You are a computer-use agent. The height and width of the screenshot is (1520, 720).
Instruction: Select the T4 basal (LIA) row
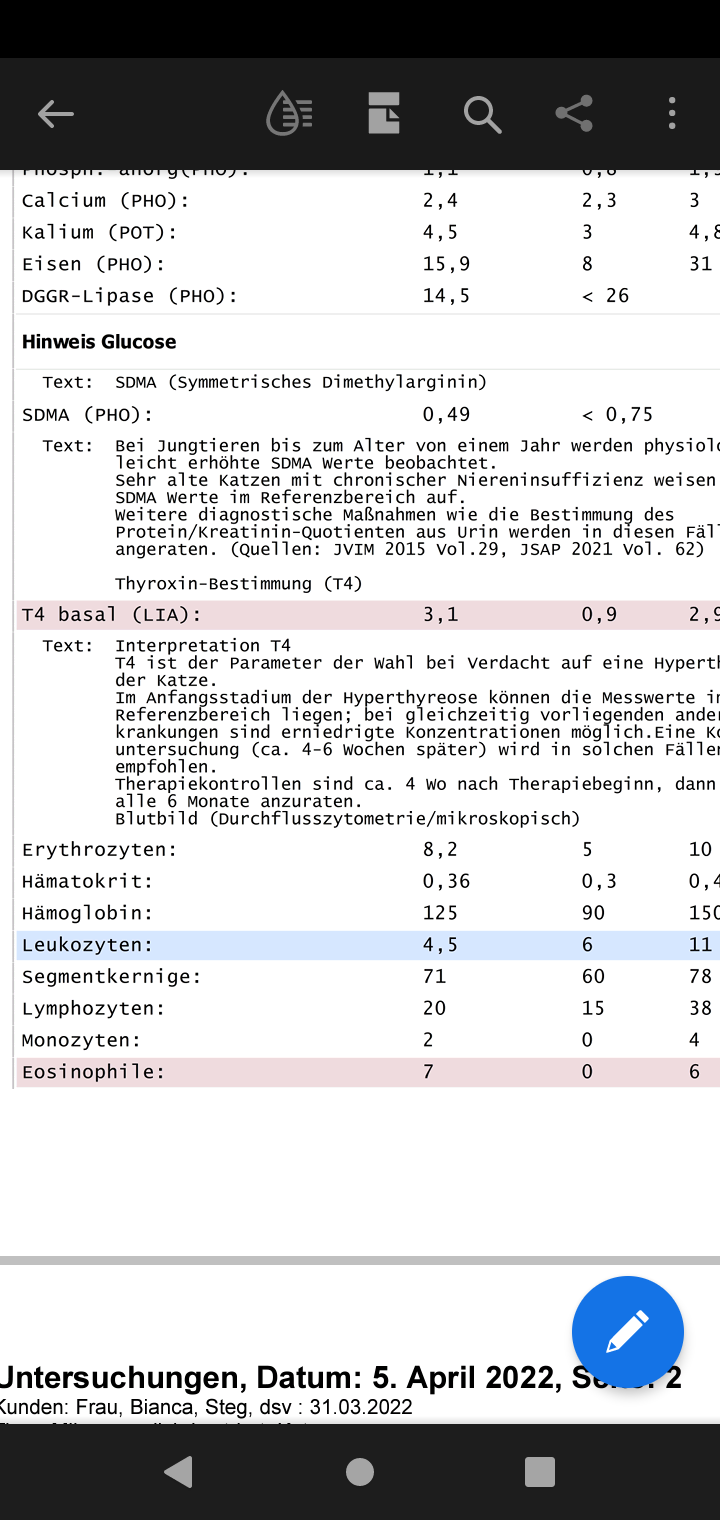[x=368, y=615]
